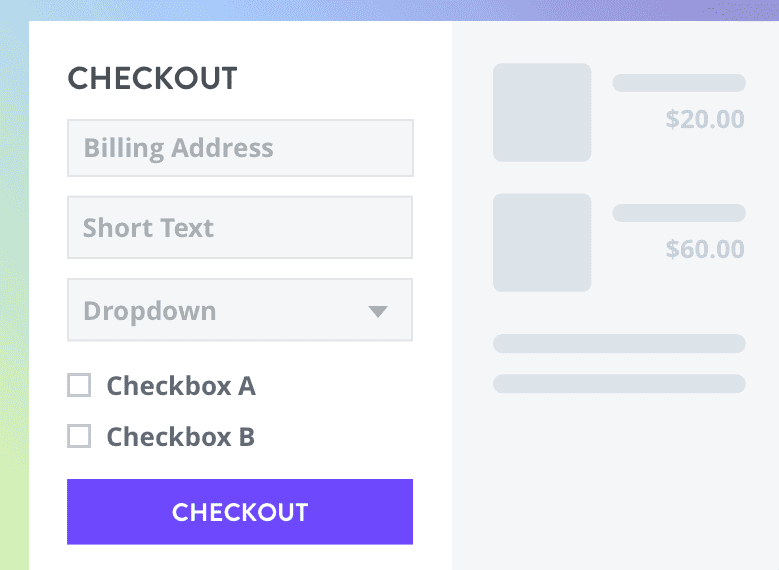Click the upper order summary placeholder bar

(619, 344)
